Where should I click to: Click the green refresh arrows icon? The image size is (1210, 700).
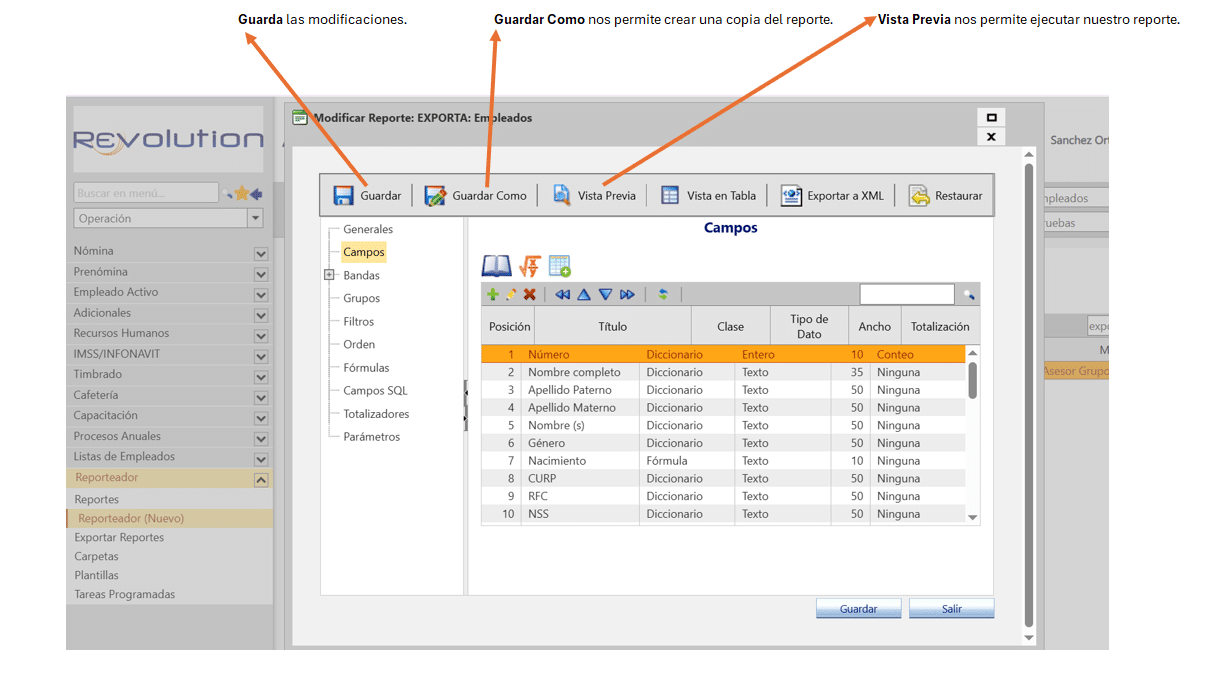(x=662, y=295)
